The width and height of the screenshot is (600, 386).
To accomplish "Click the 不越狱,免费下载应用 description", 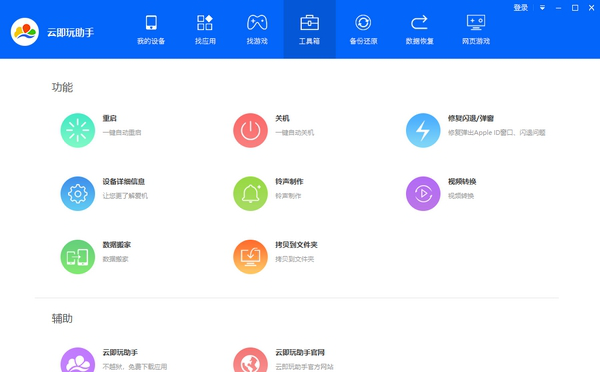I will pos(134,367).
